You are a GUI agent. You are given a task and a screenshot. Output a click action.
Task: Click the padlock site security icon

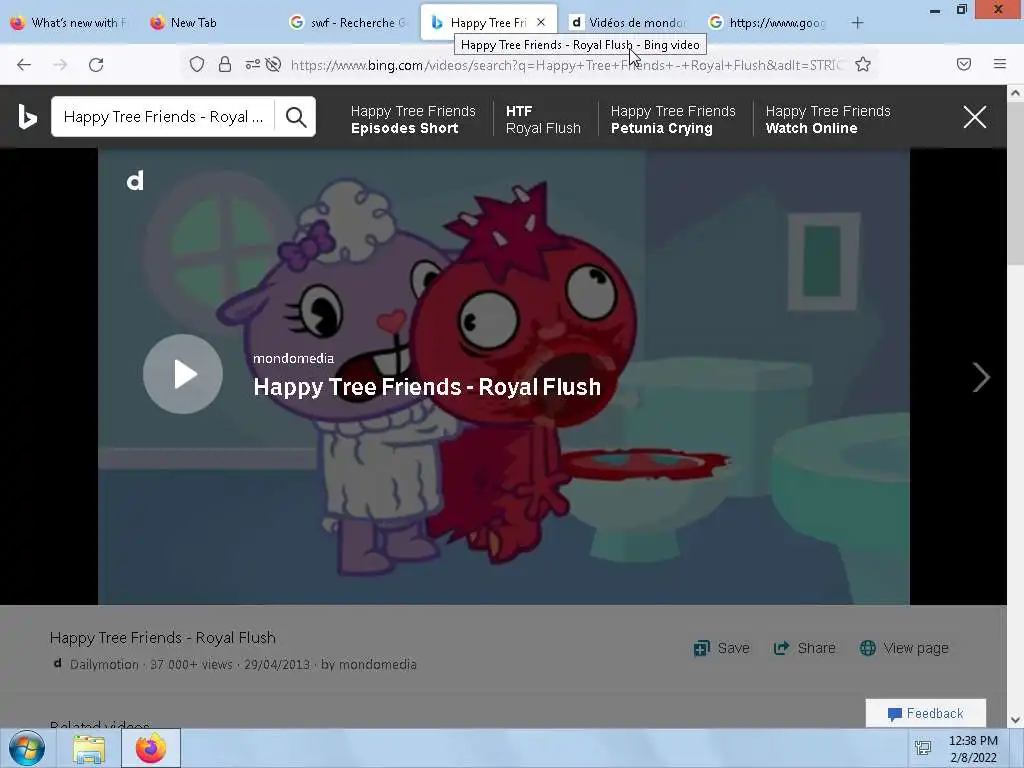coord(225,65)
